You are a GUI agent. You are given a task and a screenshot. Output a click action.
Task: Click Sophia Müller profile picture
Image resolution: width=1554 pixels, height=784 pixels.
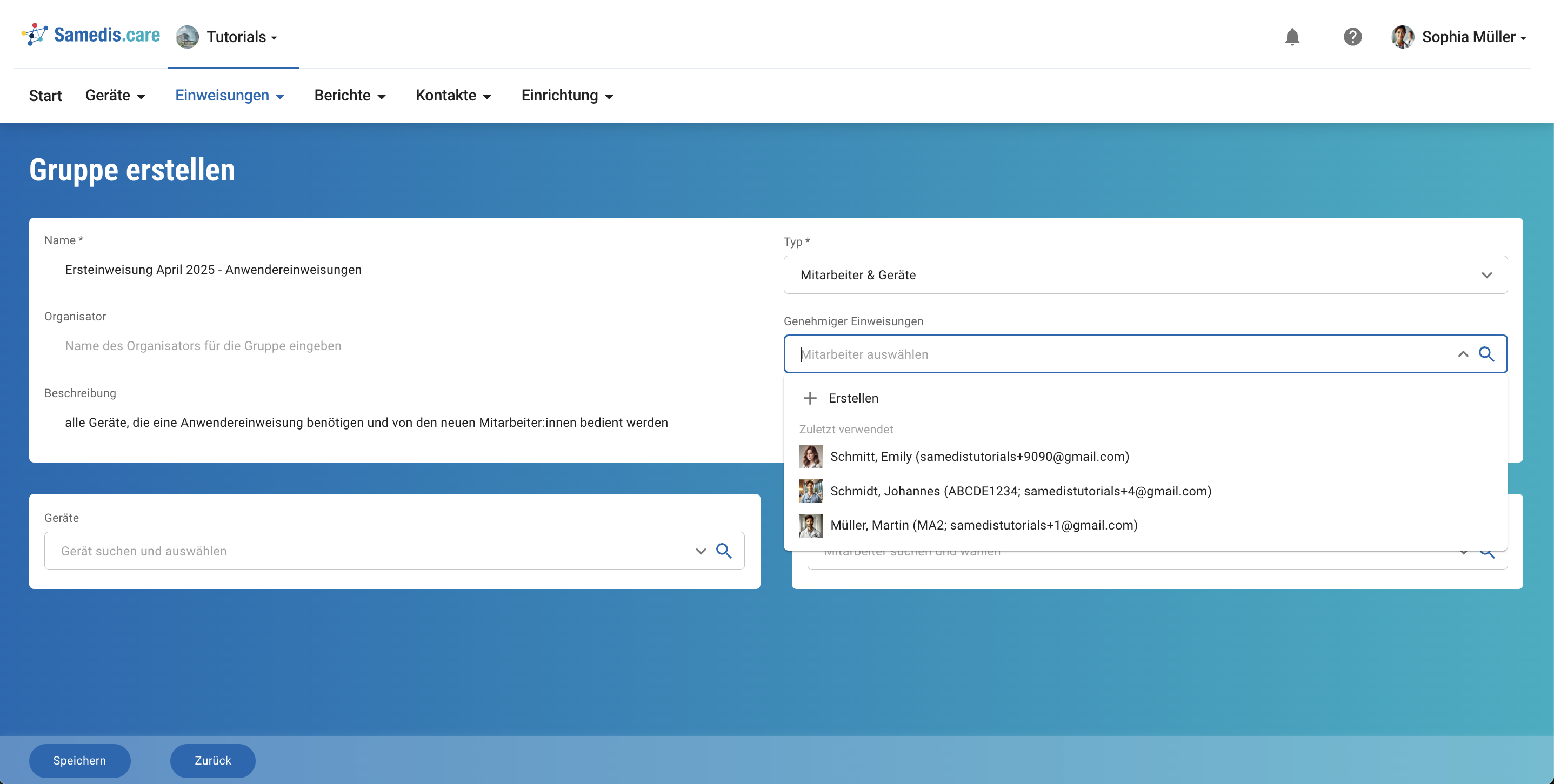tap(1402, 37)
